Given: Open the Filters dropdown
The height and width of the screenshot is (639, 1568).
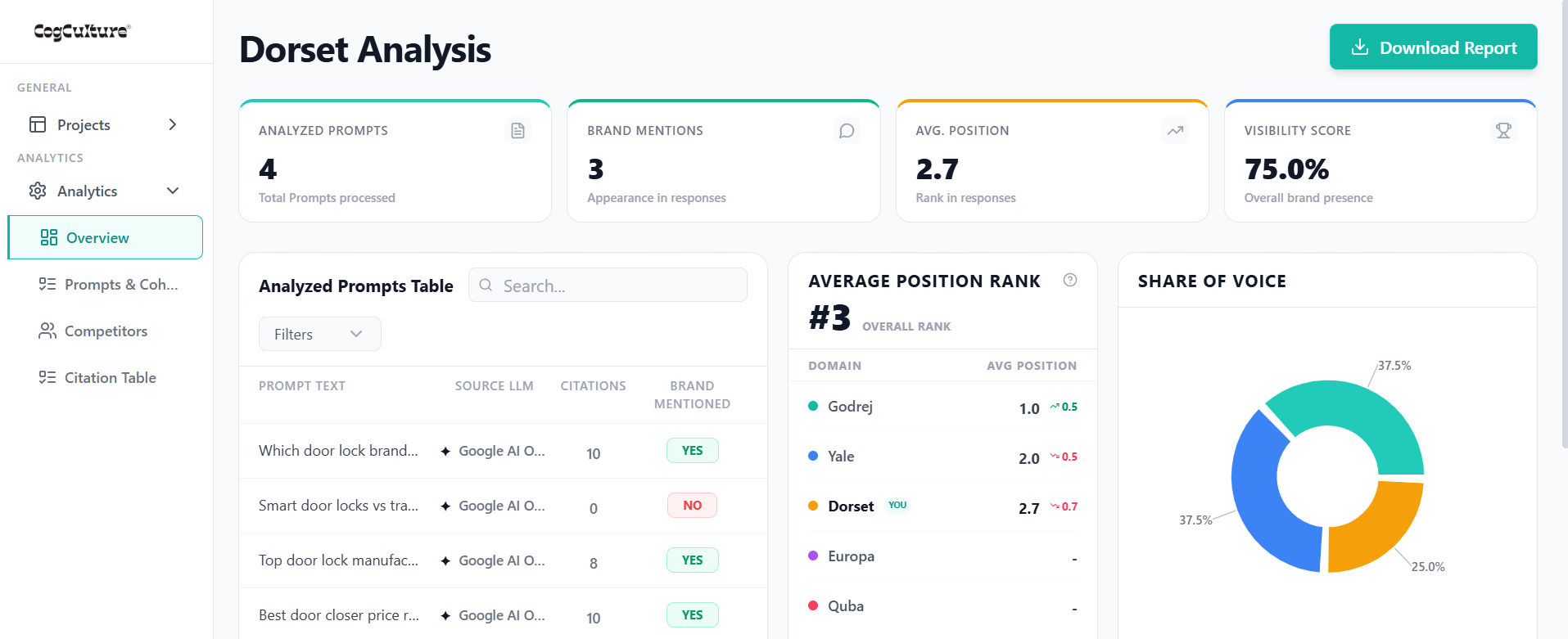Looking at the screenshot, I should 319,334.
